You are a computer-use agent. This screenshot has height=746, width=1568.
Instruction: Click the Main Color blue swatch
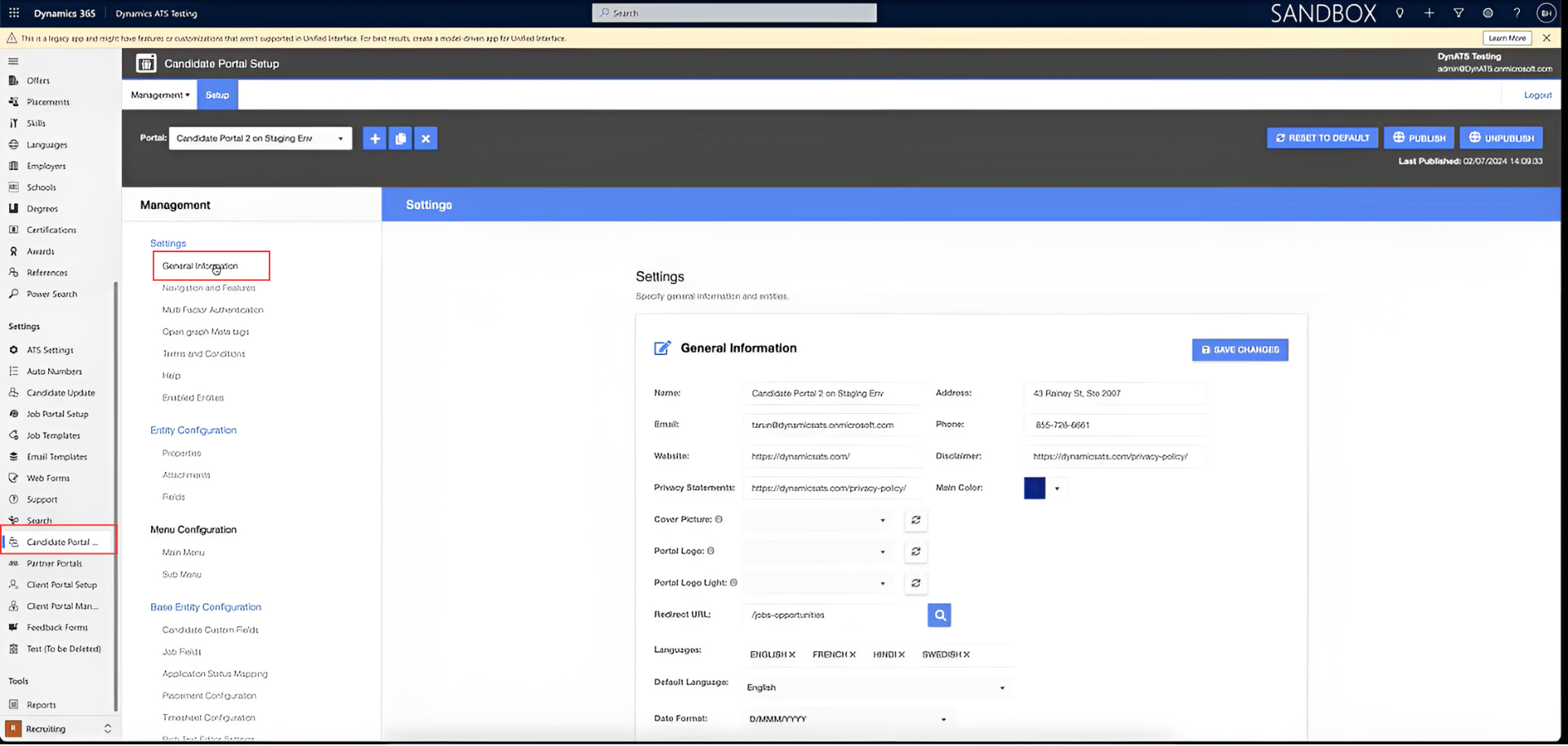1035,489
